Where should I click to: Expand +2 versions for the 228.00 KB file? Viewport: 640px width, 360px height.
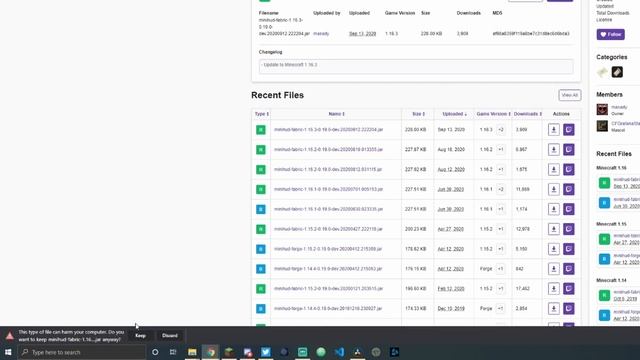pos(501,130)
